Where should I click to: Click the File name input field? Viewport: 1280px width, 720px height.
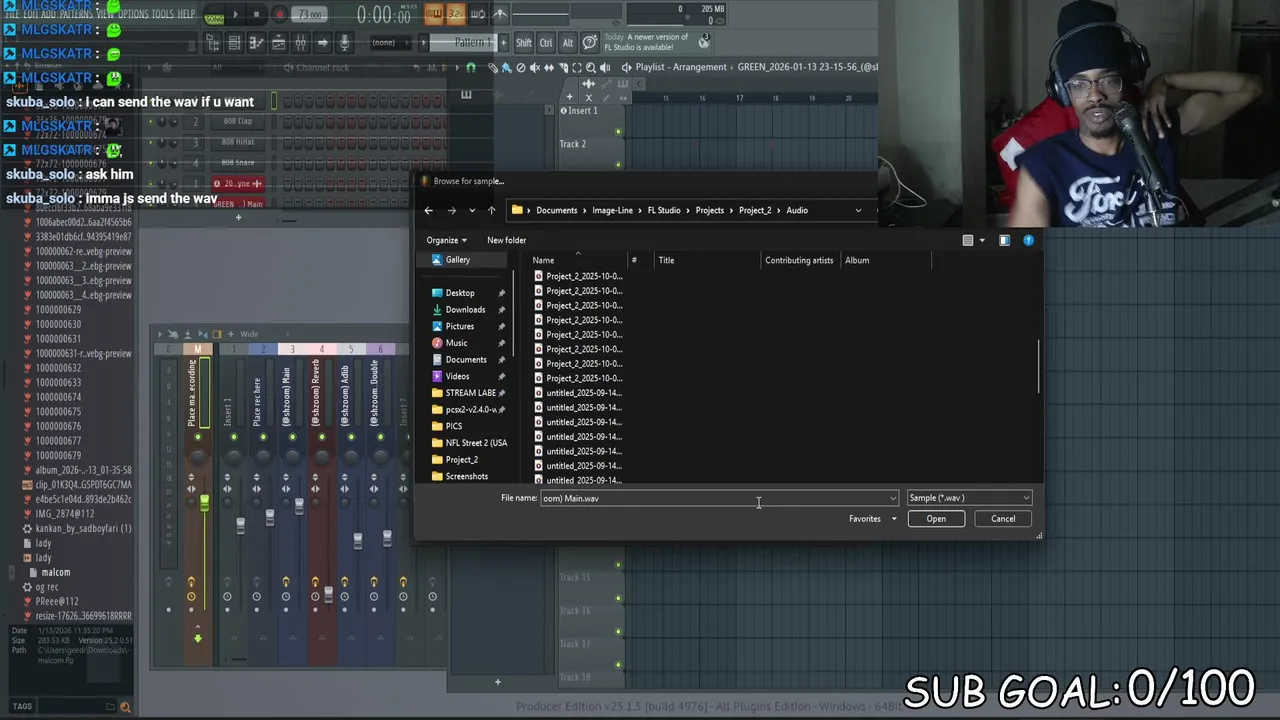pyautogui.click(x=718, y=498)
